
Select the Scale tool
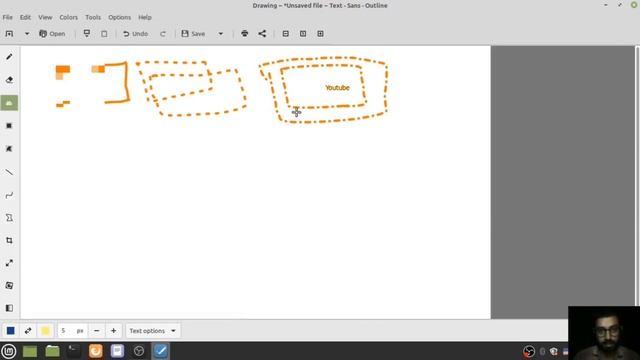[x=9, y=263]
